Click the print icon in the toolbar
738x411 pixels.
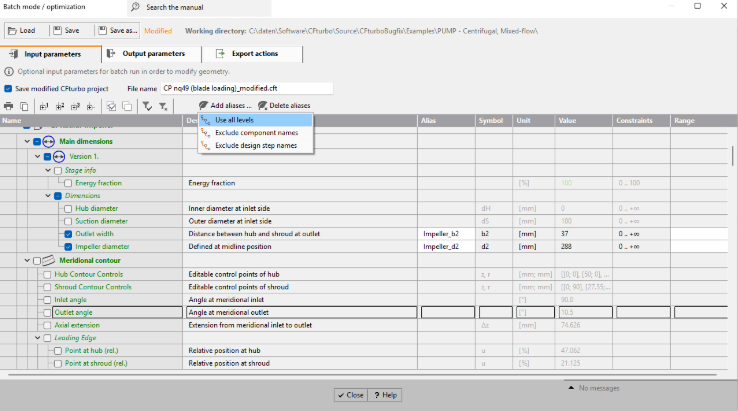tap(8, 106)
